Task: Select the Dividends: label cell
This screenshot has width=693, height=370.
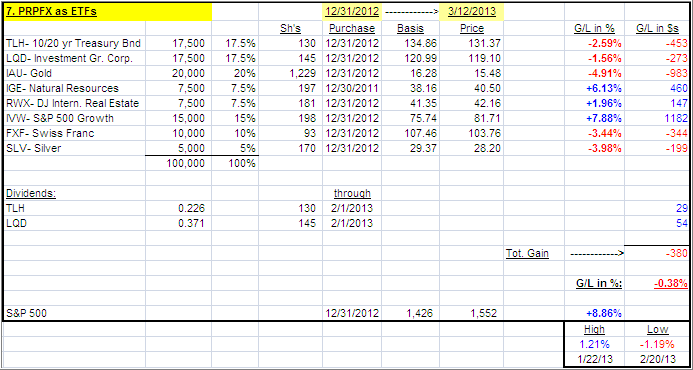Action: click(x=74, y=193)
